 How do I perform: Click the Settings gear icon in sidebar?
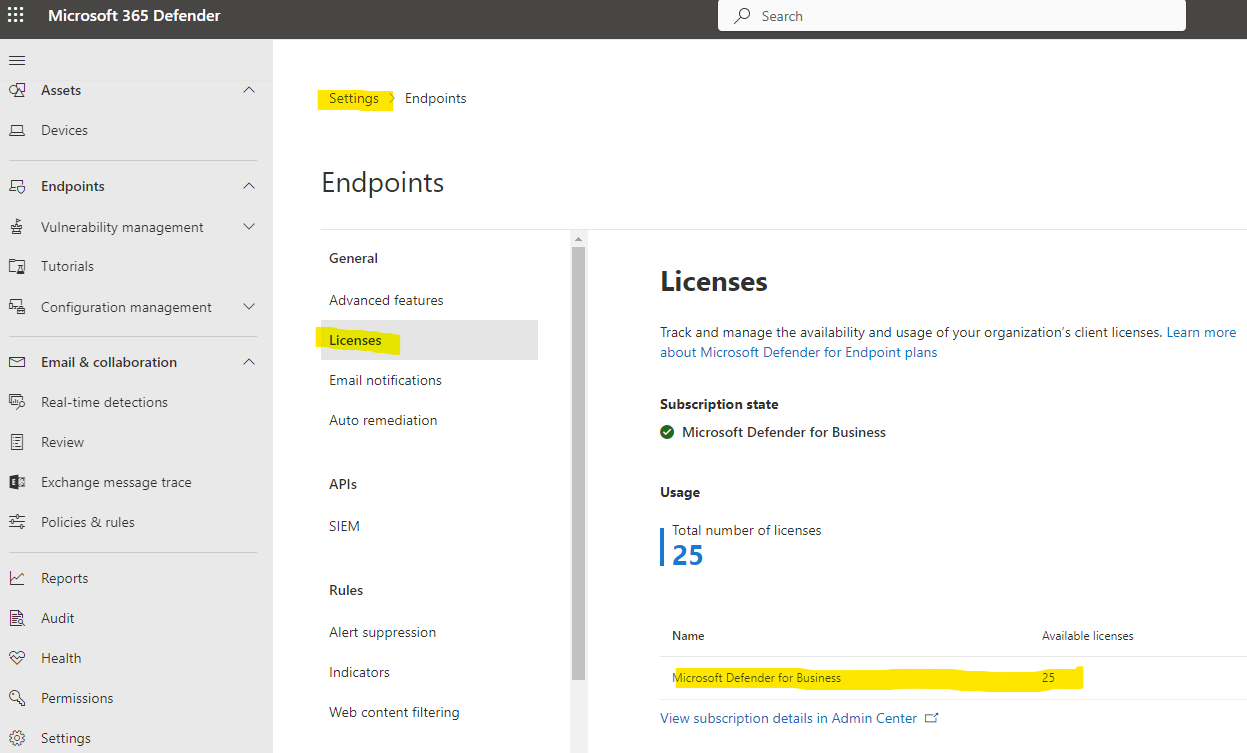click(x=17, y=738)
